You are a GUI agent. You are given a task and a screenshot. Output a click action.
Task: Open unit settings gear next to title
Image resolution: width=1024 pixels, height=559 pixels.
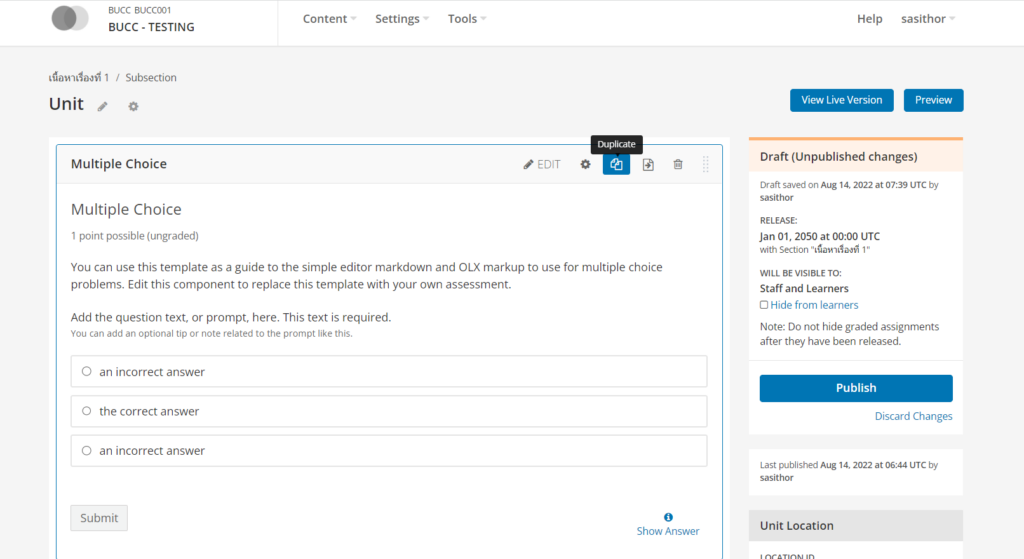(x=133, y=106)
